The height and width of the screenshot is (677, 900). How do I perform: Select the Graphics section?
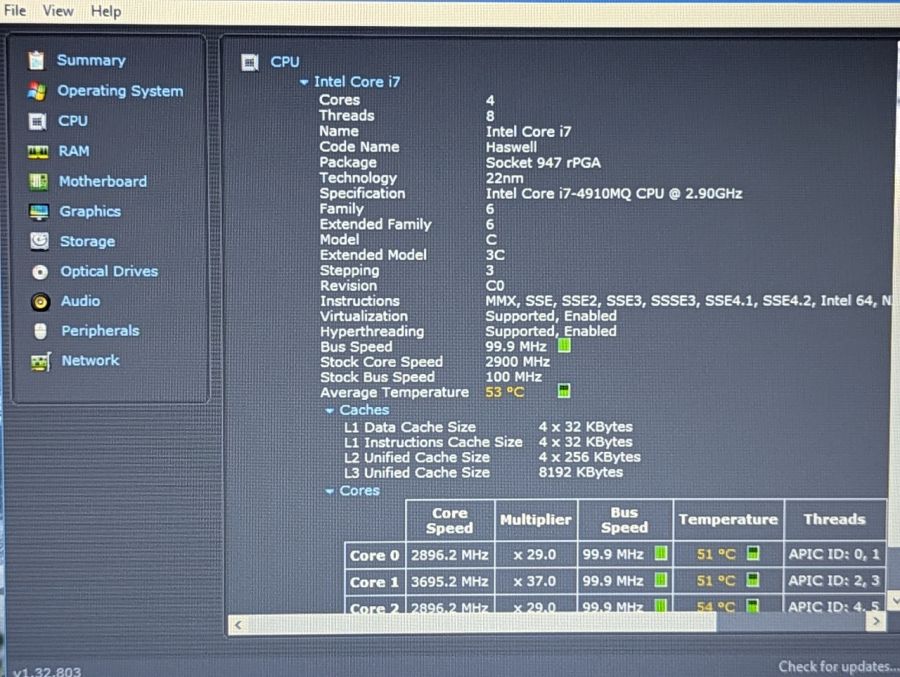pos(90,211)
